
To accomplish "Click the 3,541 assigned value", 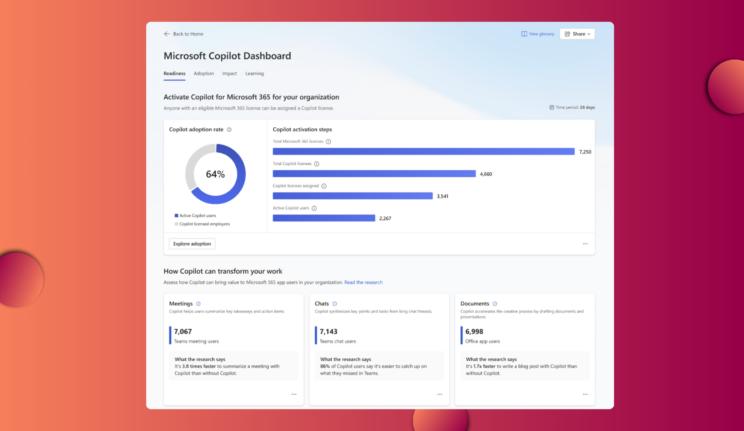I will click(442, 196).
